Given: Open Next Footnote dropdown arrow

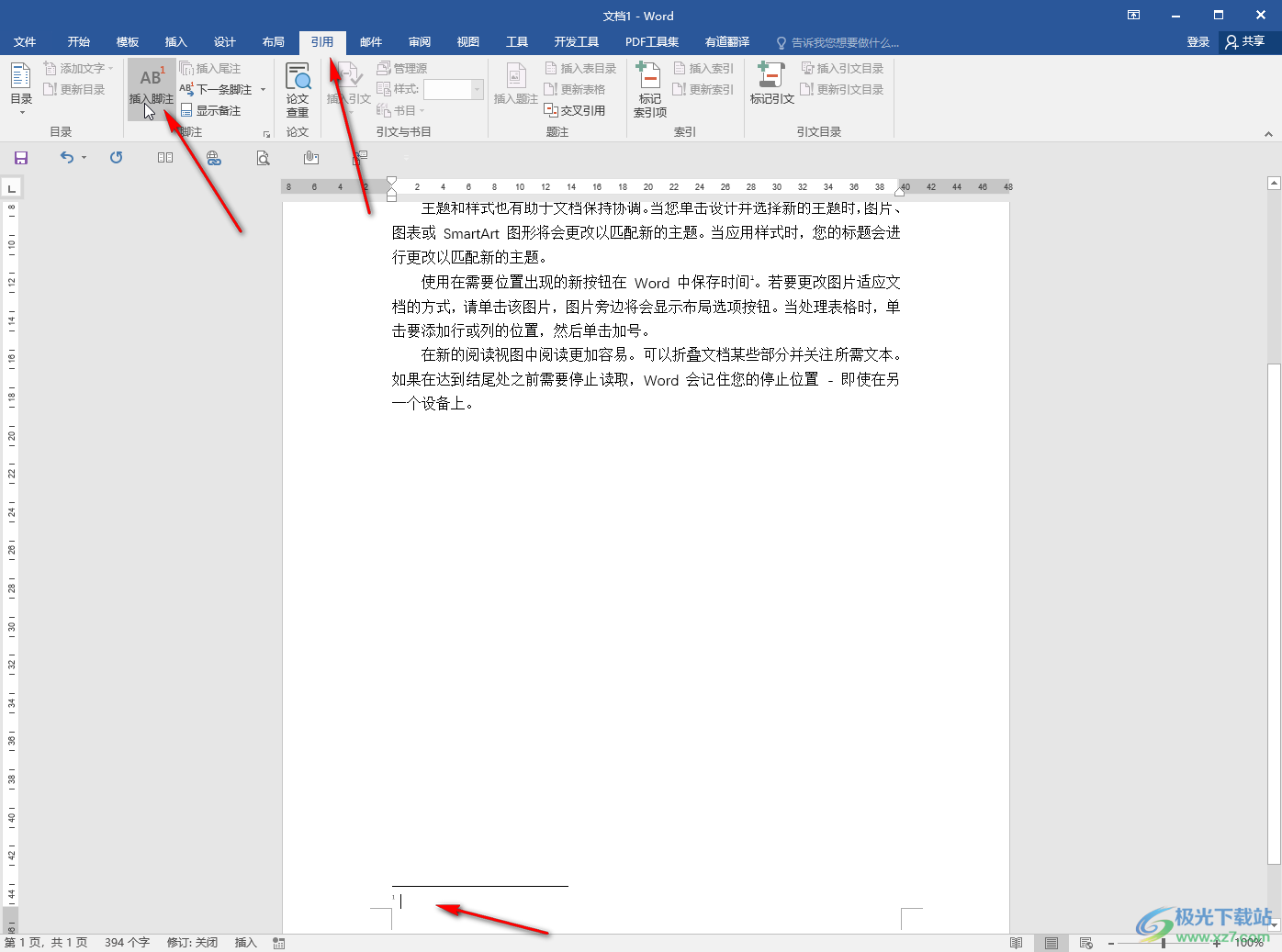Looking at the screenshot, I should click(263, 90).
